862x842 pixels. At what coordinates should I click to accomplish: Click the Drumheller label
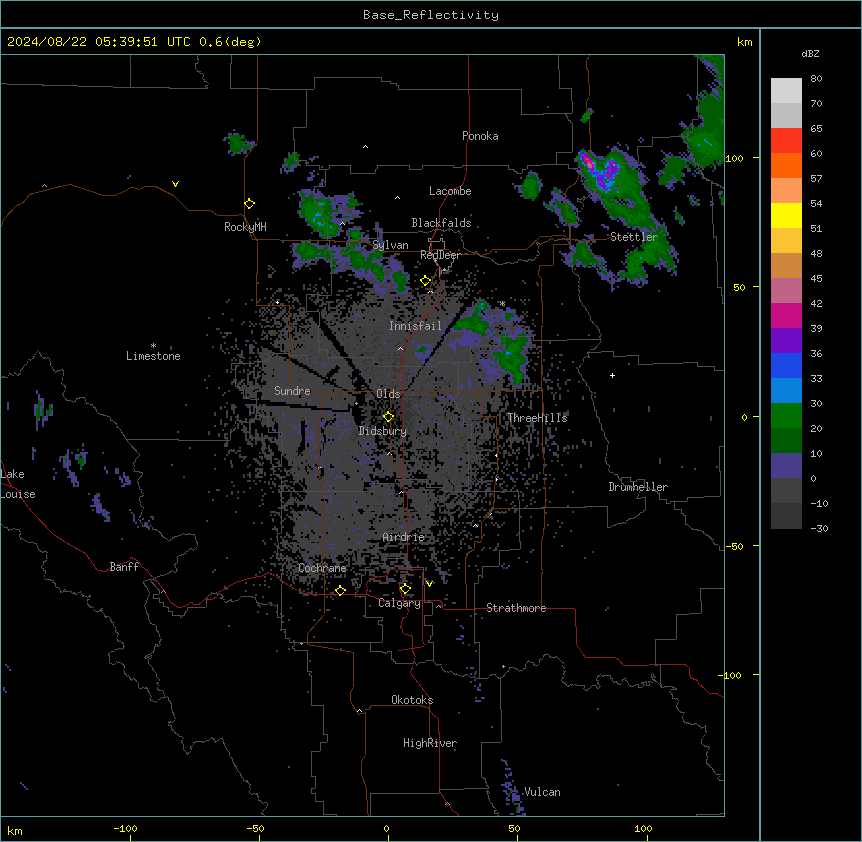[638, 487]
